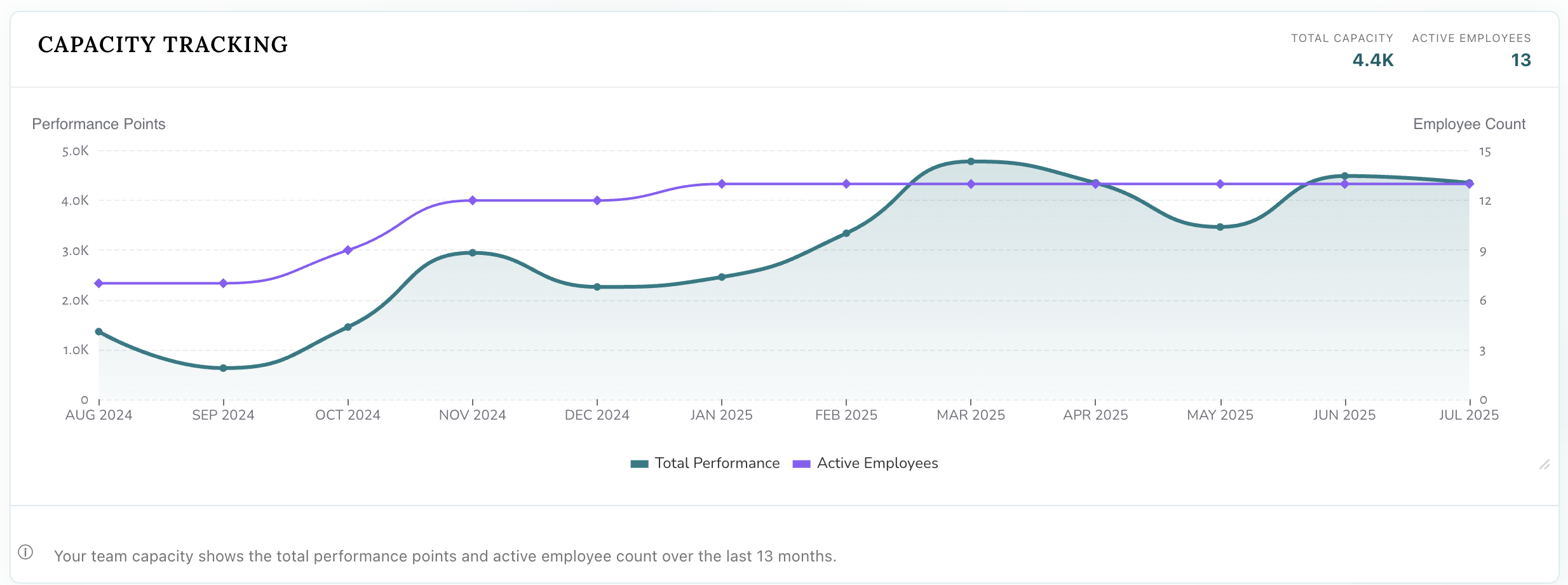The width and height of the screenshot is (1568, 585).
Task: Click the FEB 2025 label on the x-axis
Action: [x=846, y=414]
